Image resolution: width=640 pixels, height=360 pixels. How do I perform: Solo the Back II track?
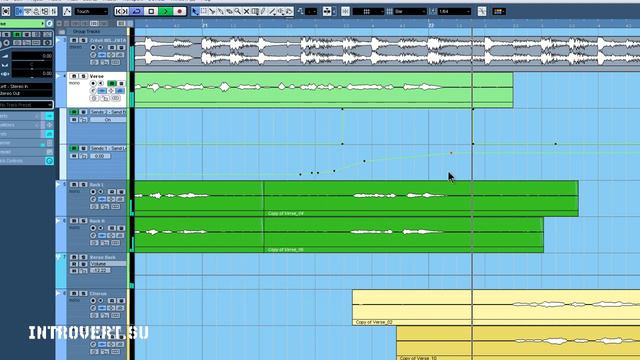pyautogui.click(x=83, y=221)
